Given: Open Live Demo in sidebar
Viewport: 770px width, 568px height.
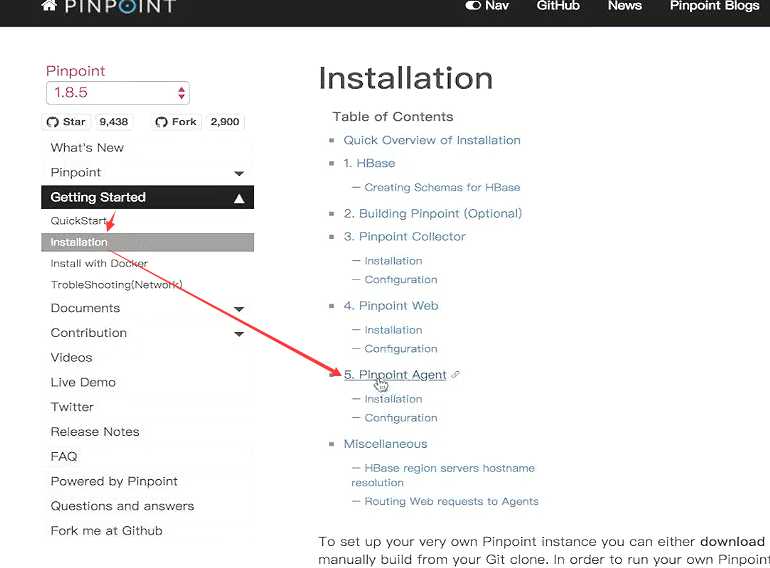Looking at the screenshot, I should coord(83,382).
